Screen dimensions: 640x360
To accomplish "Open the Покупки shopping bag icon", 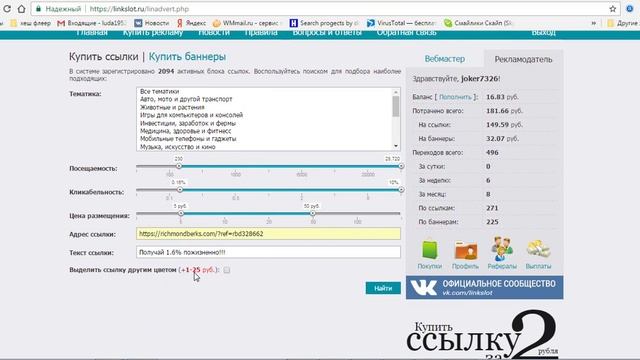I will click(x=429, y=249).
